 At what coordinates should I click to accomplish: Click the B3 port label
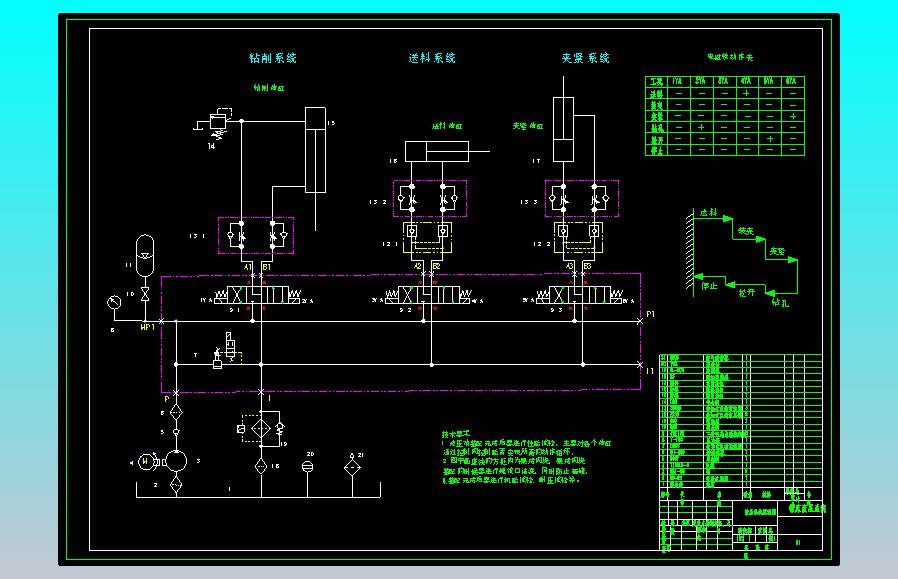click(x=588, y=266)
